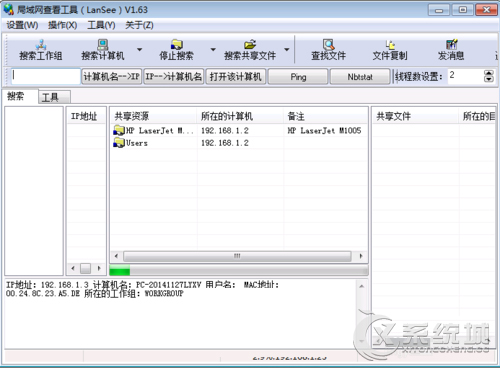The height and width of the screenshot is (369, 500).
Task: Click the IP地址 column header
Action: point(86,116)
